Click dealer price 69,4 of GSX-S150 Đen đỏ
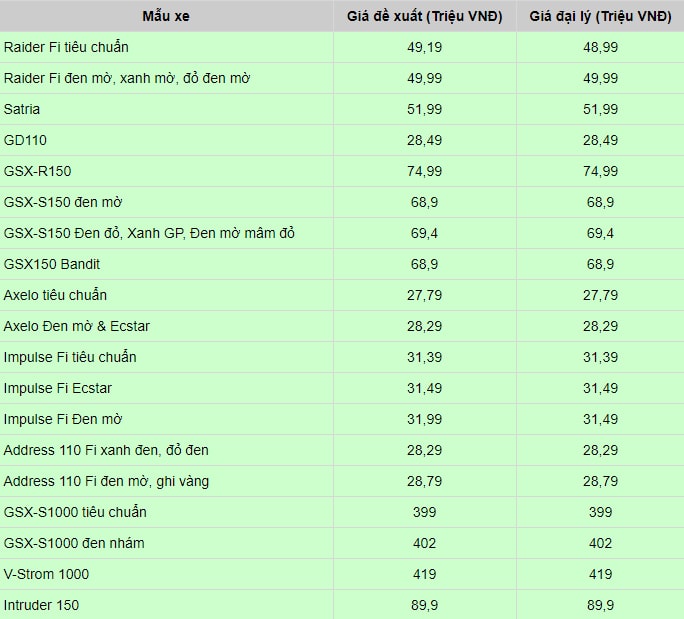The height and width of the screenshot is (619, 684). [x=600, y=233]
